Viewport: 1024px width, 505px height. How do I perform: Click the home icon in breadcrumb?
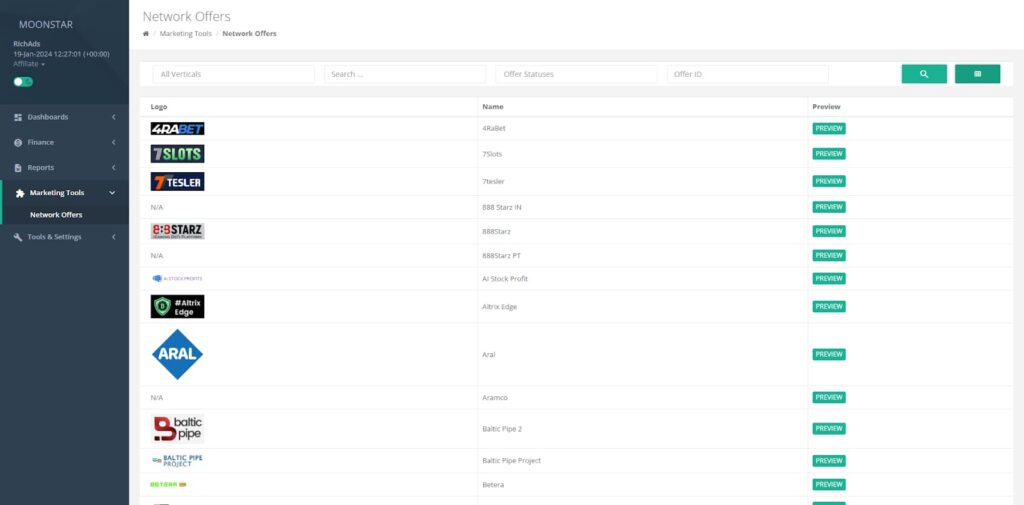(x=146, y=33)
